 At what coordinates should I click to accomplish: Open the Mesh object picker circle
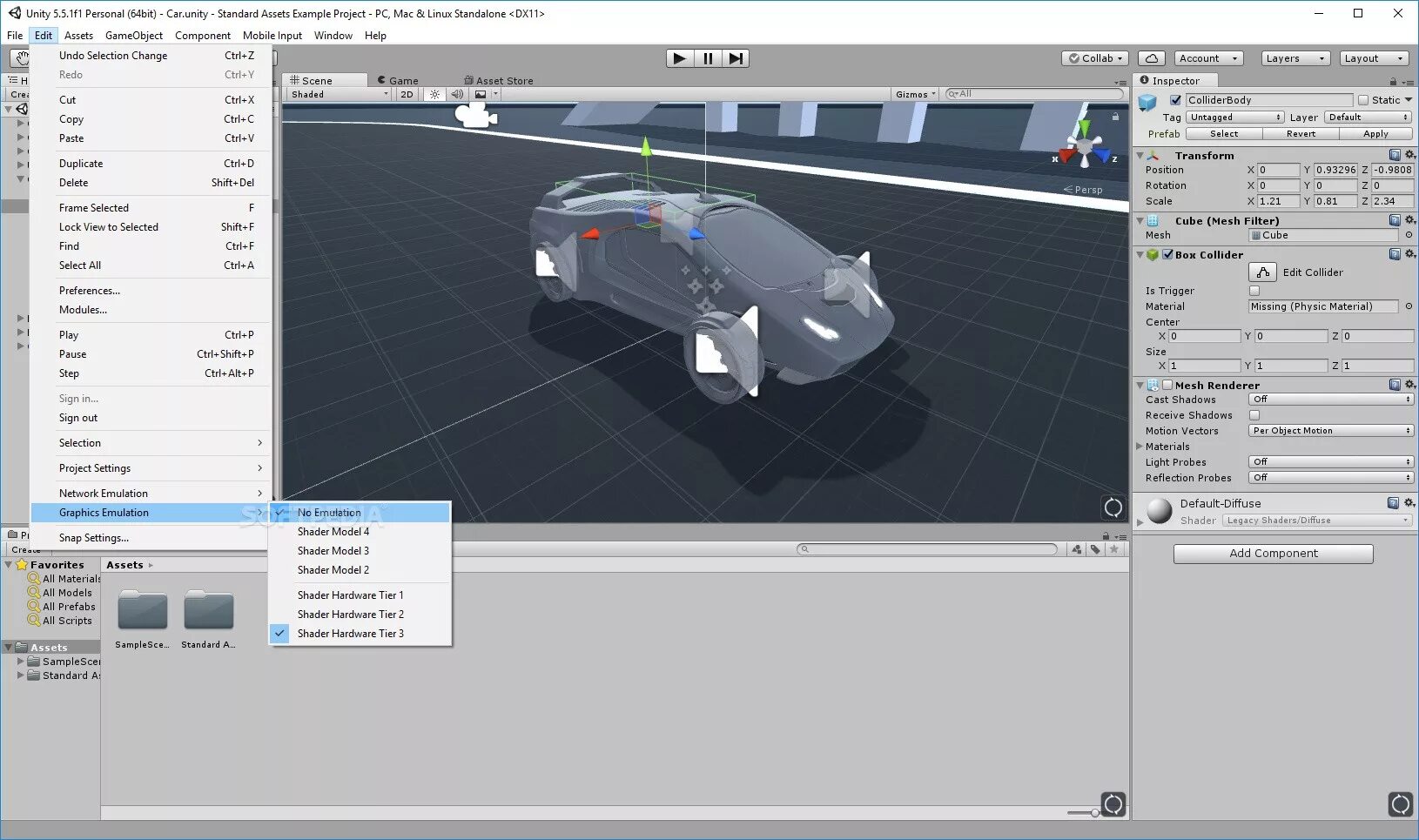pyautogui.click(x=1409, y=235)
